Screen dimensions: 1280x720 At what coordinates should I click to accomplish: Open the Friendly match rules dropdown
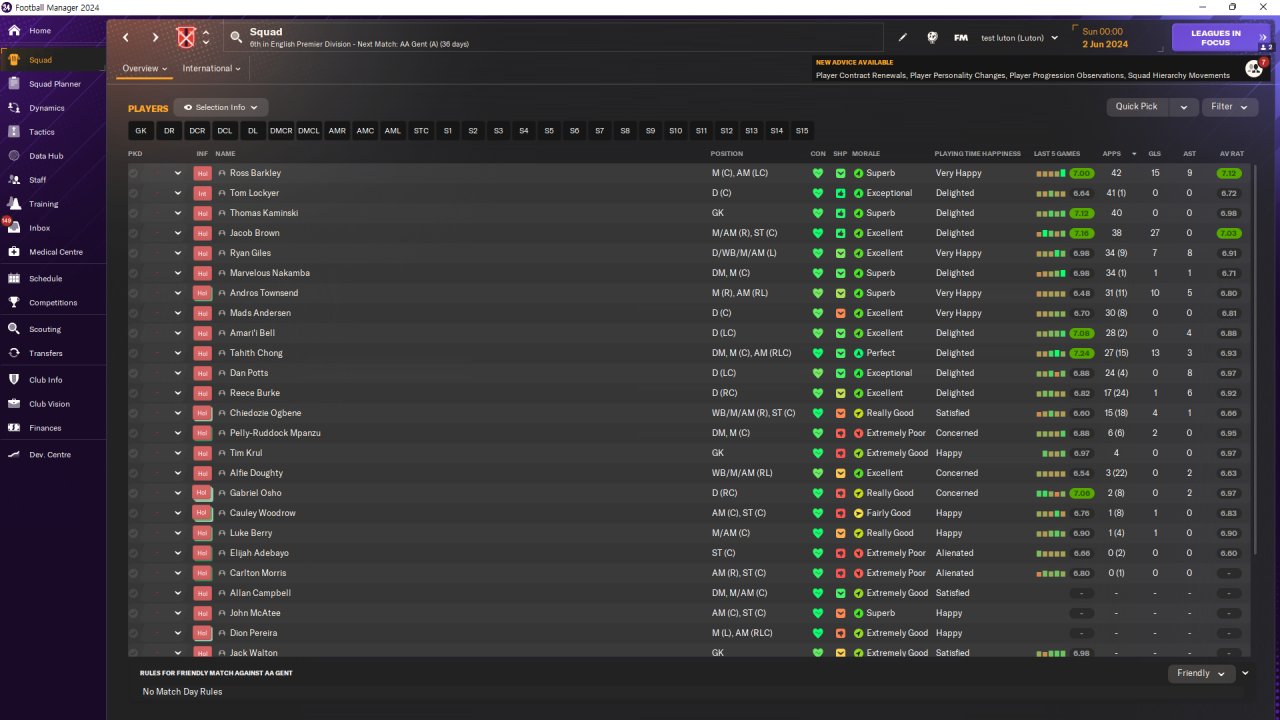pos(1201,674)
